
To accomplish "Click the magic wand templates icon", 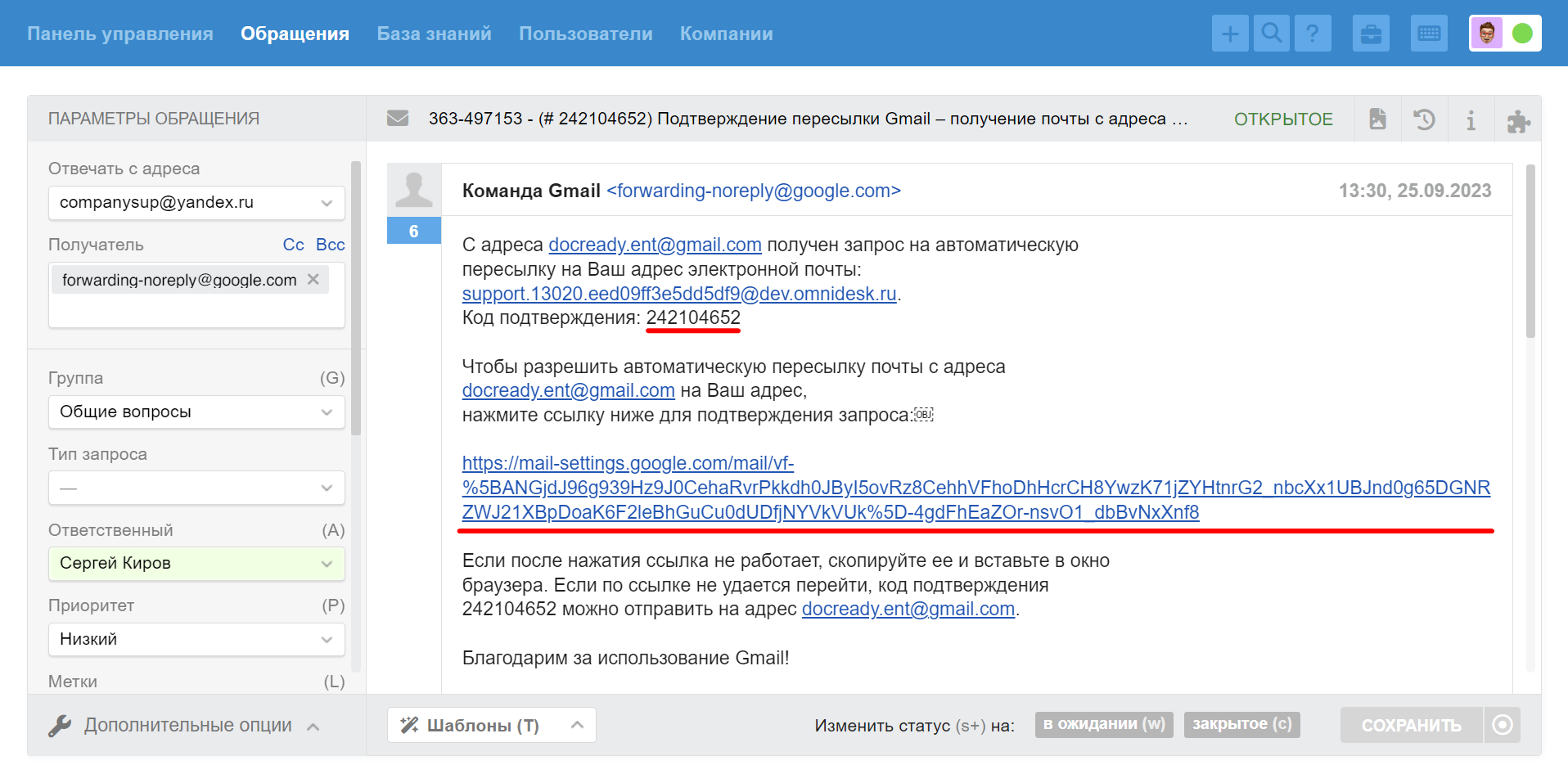I will [409, 725].
